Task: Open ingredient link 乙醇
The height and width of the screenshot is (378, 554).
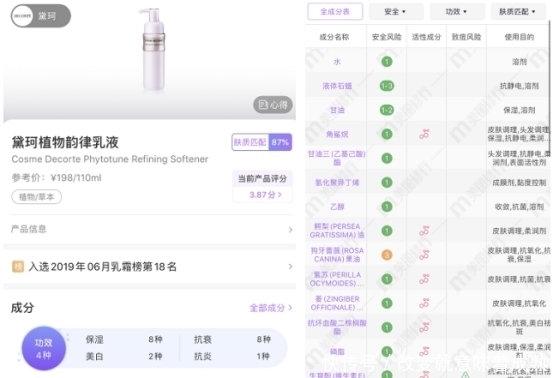Action: (x=337, y=207)
